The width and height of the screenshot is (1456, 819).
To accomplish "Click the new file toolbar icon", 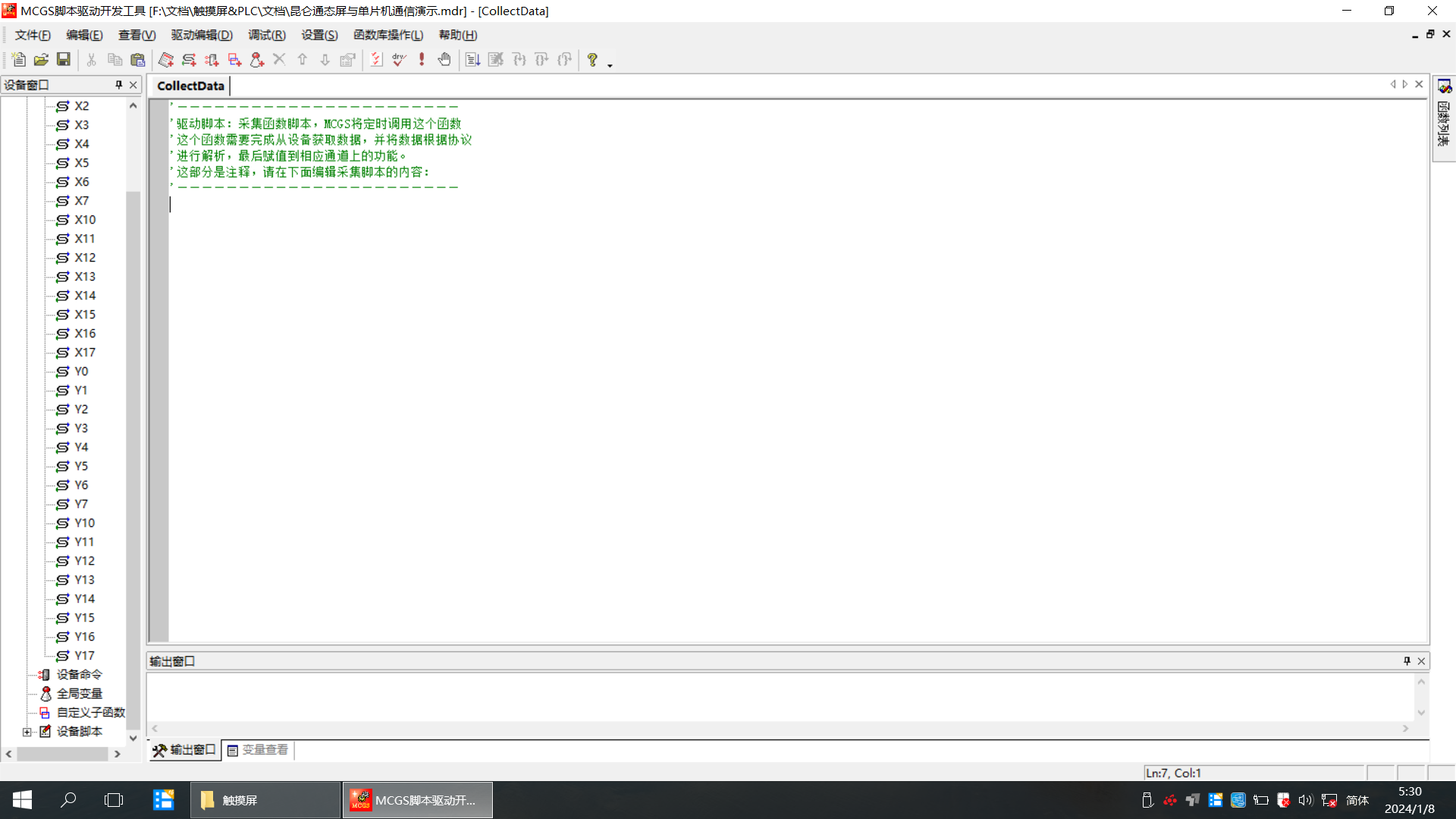I will click(x=19, y=60).
